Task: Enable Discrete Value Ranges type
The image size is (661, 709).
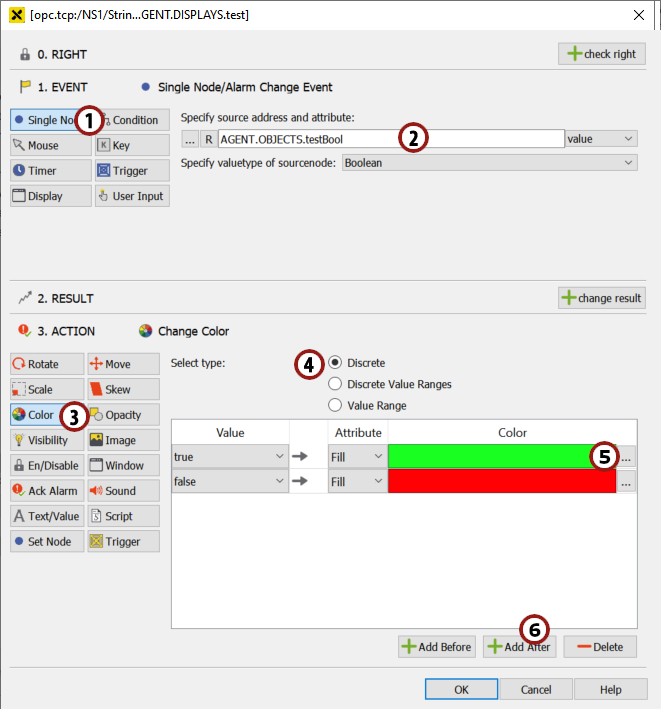Action: tap(335, 384)
